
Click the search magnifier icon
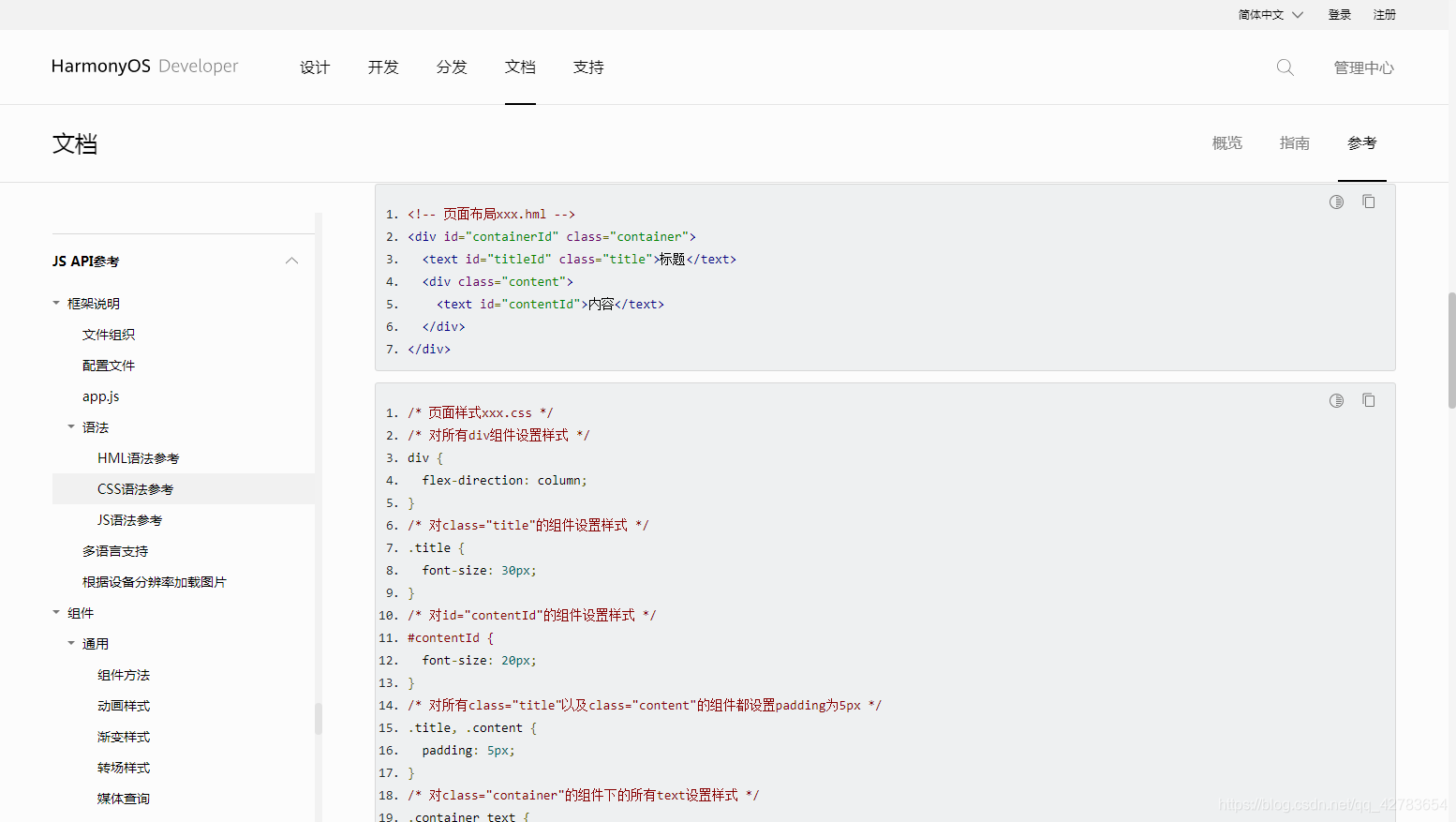(x=1285, y=67)
